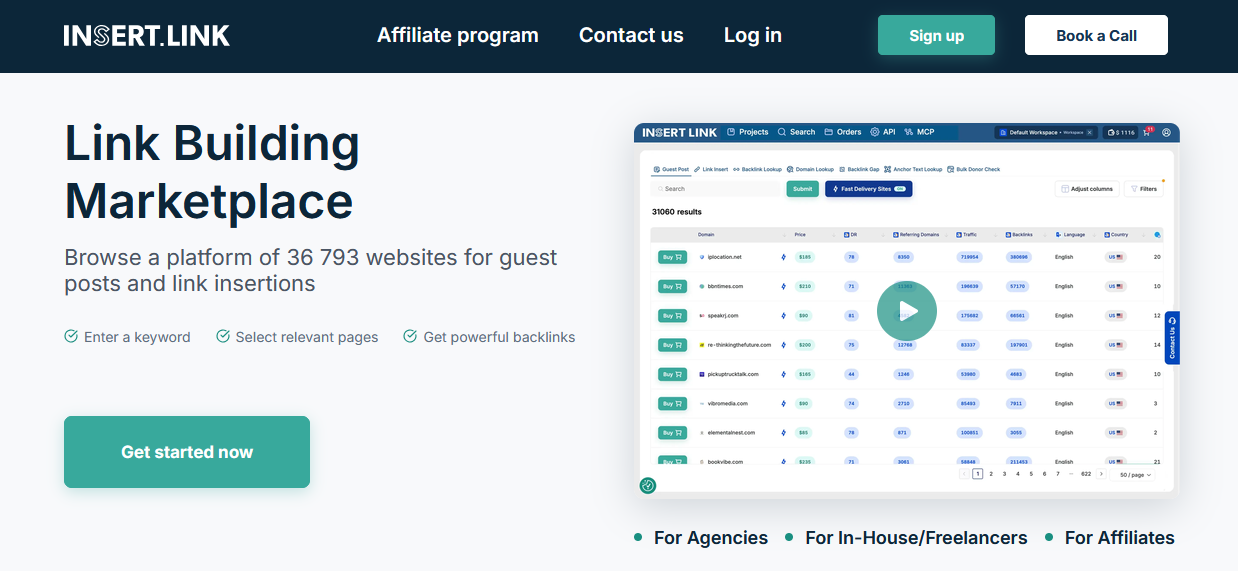Open the user account profile icon

click(1167, 132)
